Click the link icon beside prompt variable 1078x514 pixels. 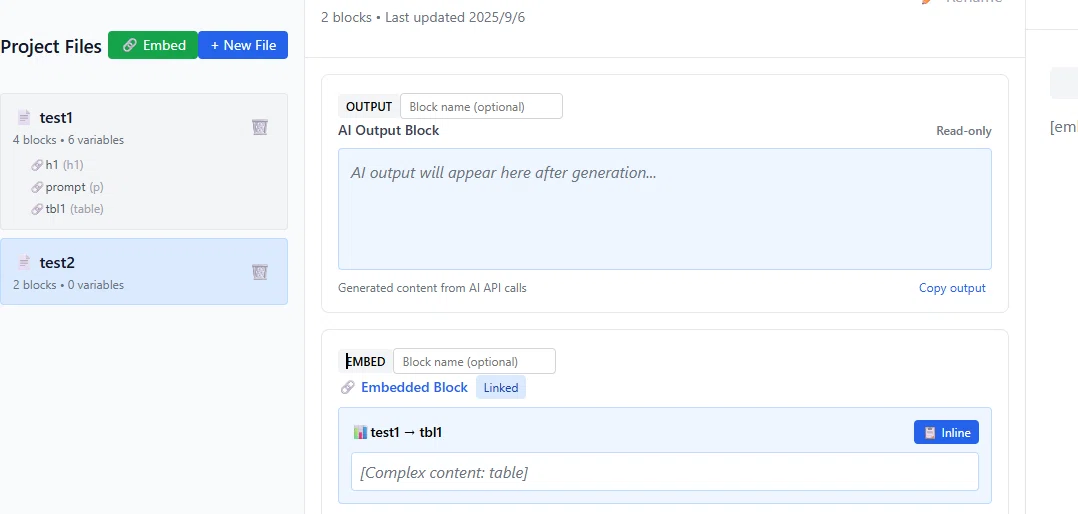[37, 187]
